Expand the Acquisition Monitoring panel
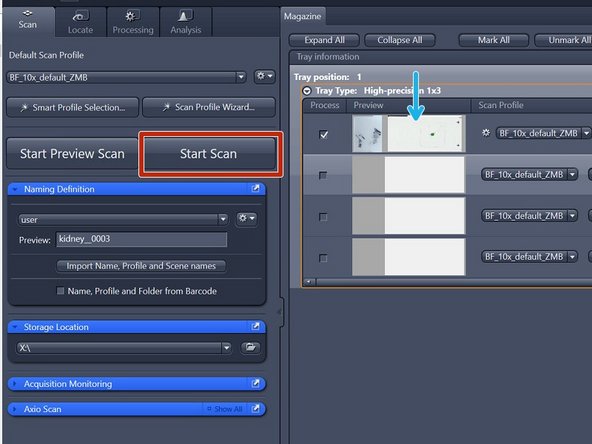The height and width of the screenshot is (444, 592). coord(15,384)
